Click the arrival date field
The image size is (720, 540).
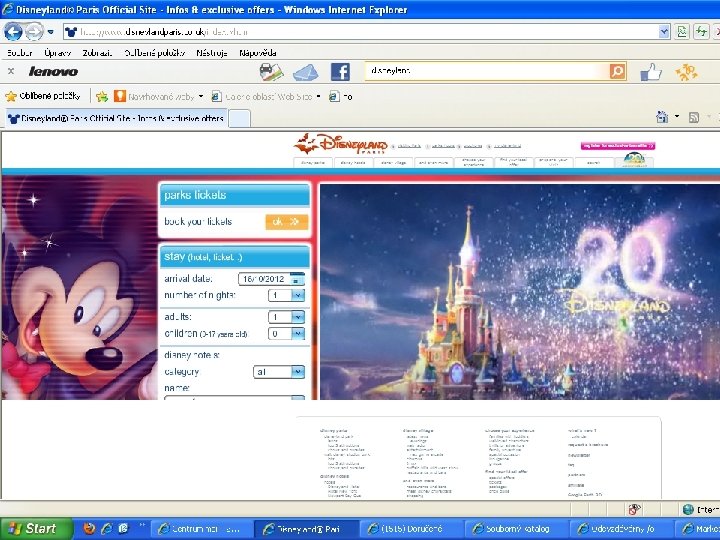(x=264, y=279)
